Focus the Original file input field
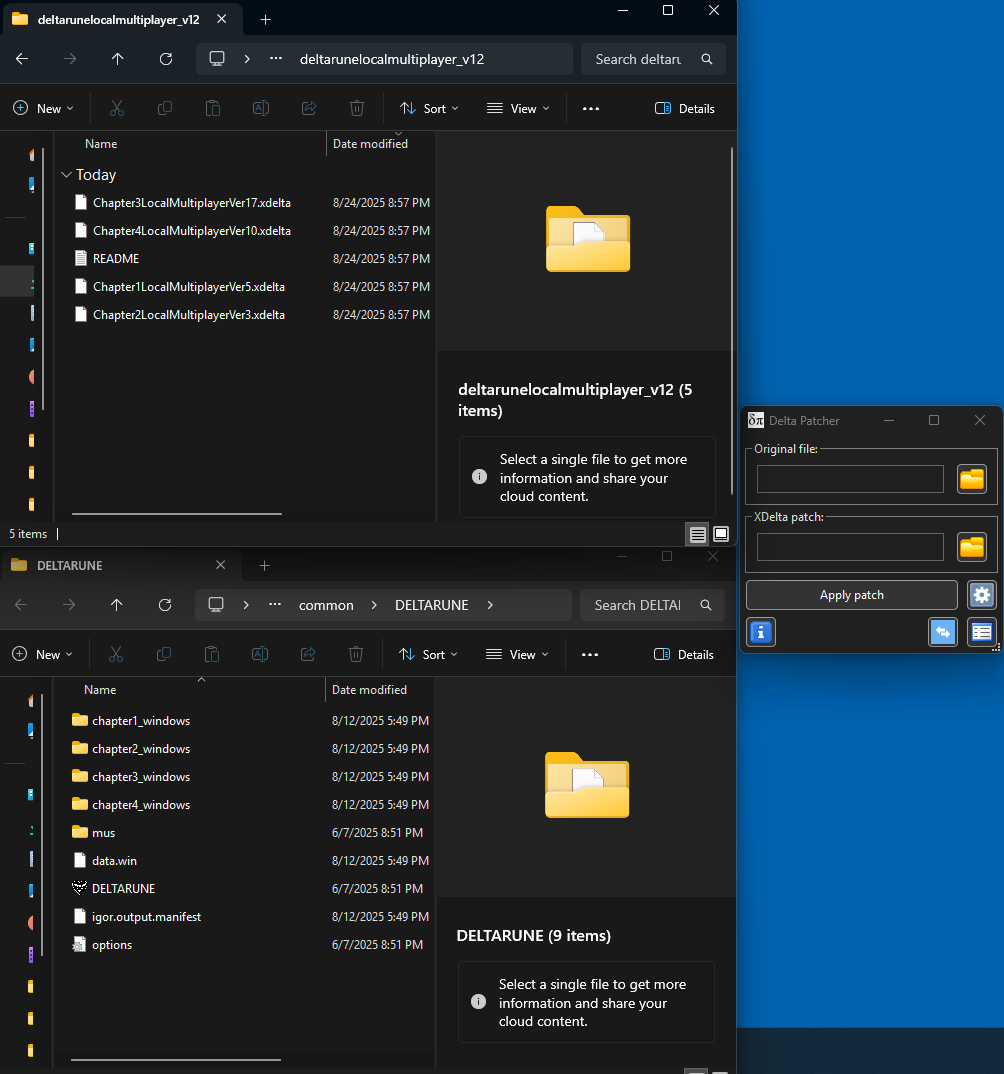Image resolution: width=1004 pixels, height=1074 pixels. tap(850, 479)
